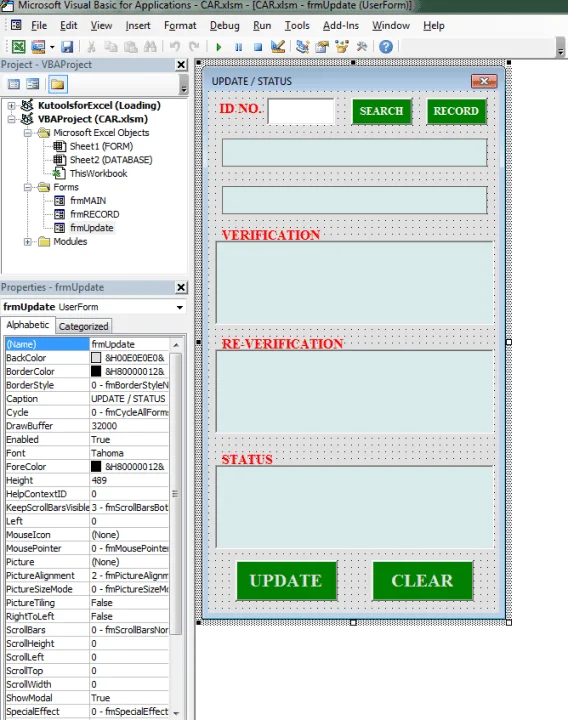This screenshot has height=720, width=568.
Task: Click the CLEAR button on the form
Action: click(x=422, y=580)
